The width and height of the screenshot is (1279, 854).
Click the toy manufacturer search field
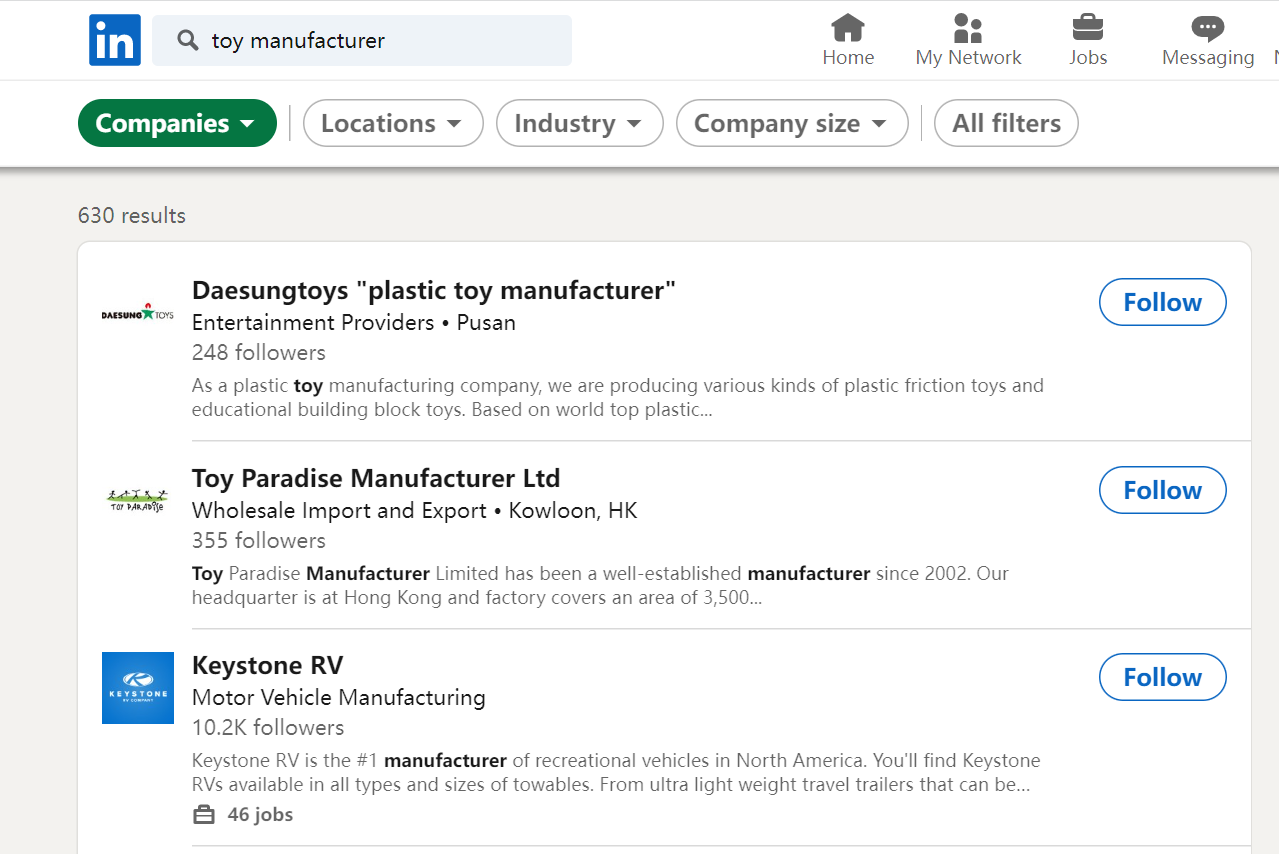380,40
